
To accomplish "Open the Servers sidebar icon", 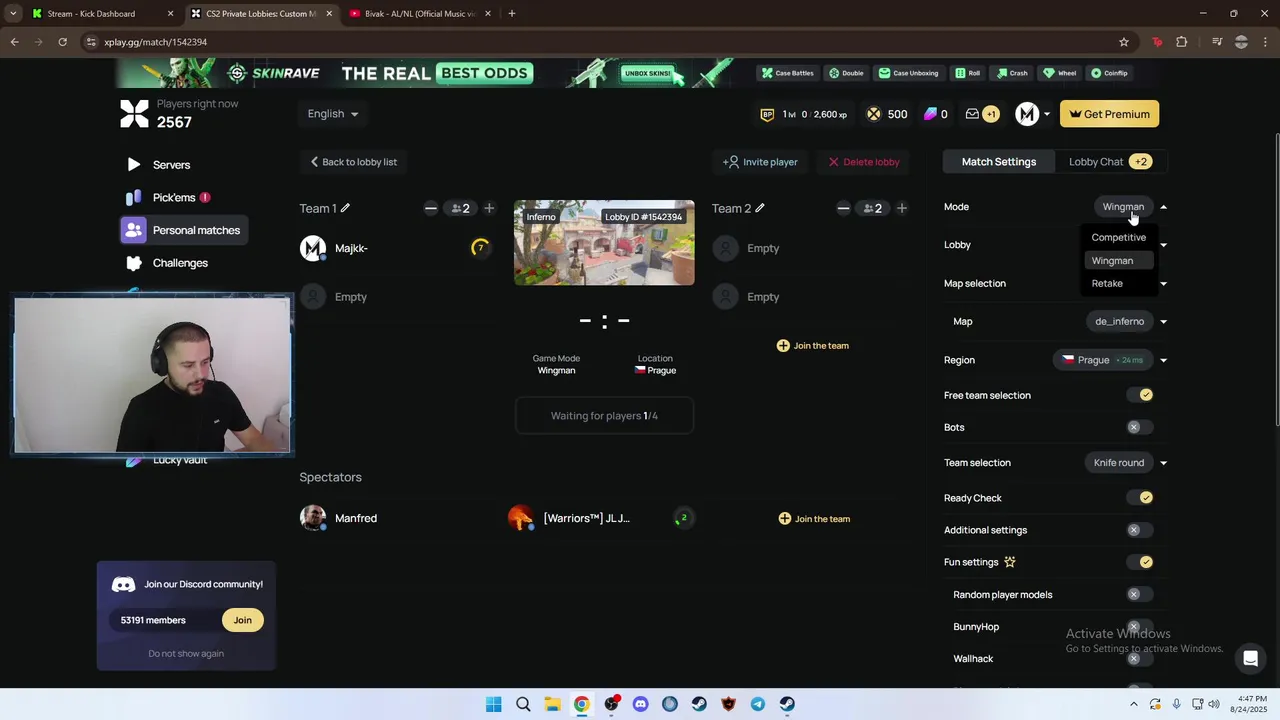I will [134, 165].
